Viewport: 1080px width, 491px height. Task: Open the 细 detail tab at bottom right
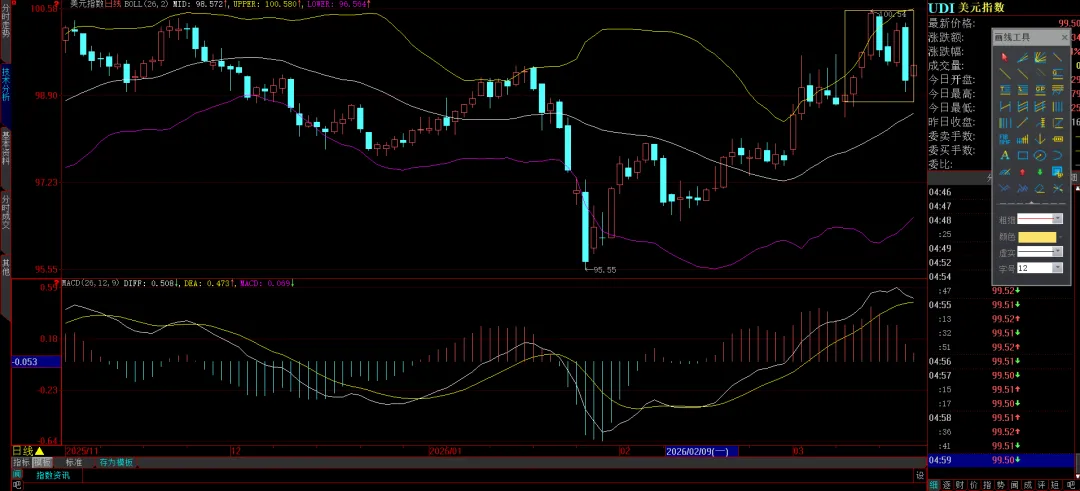[934, 485]
